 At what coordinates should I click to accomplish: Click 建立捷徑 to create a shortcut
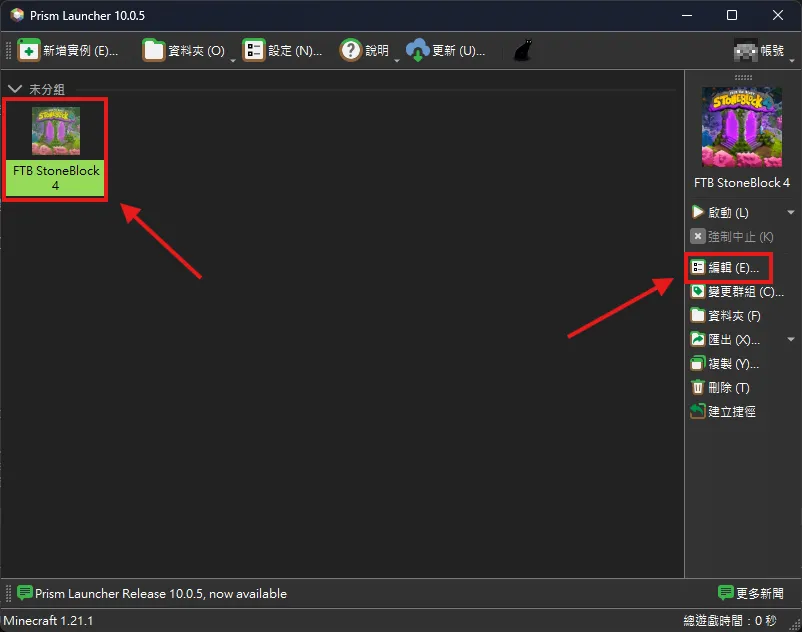pos(731,411)
